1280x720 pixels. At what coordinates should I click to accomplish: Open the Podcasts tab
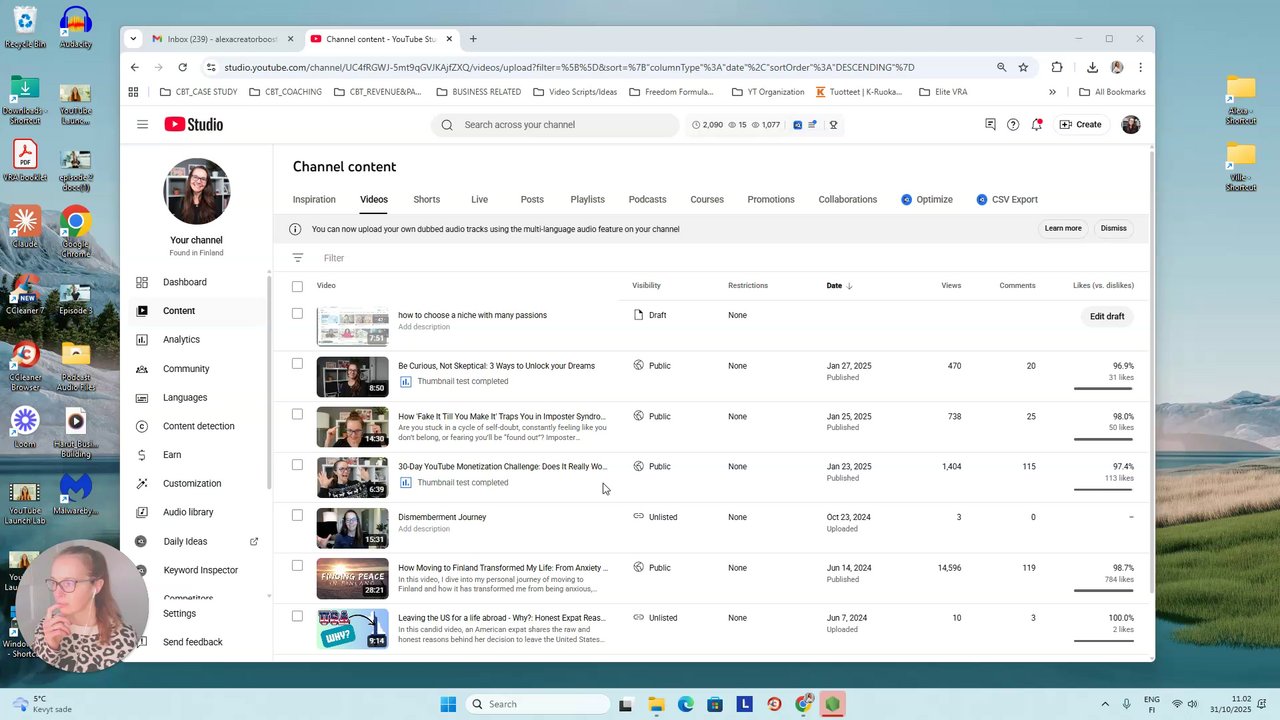click(647, 199)
